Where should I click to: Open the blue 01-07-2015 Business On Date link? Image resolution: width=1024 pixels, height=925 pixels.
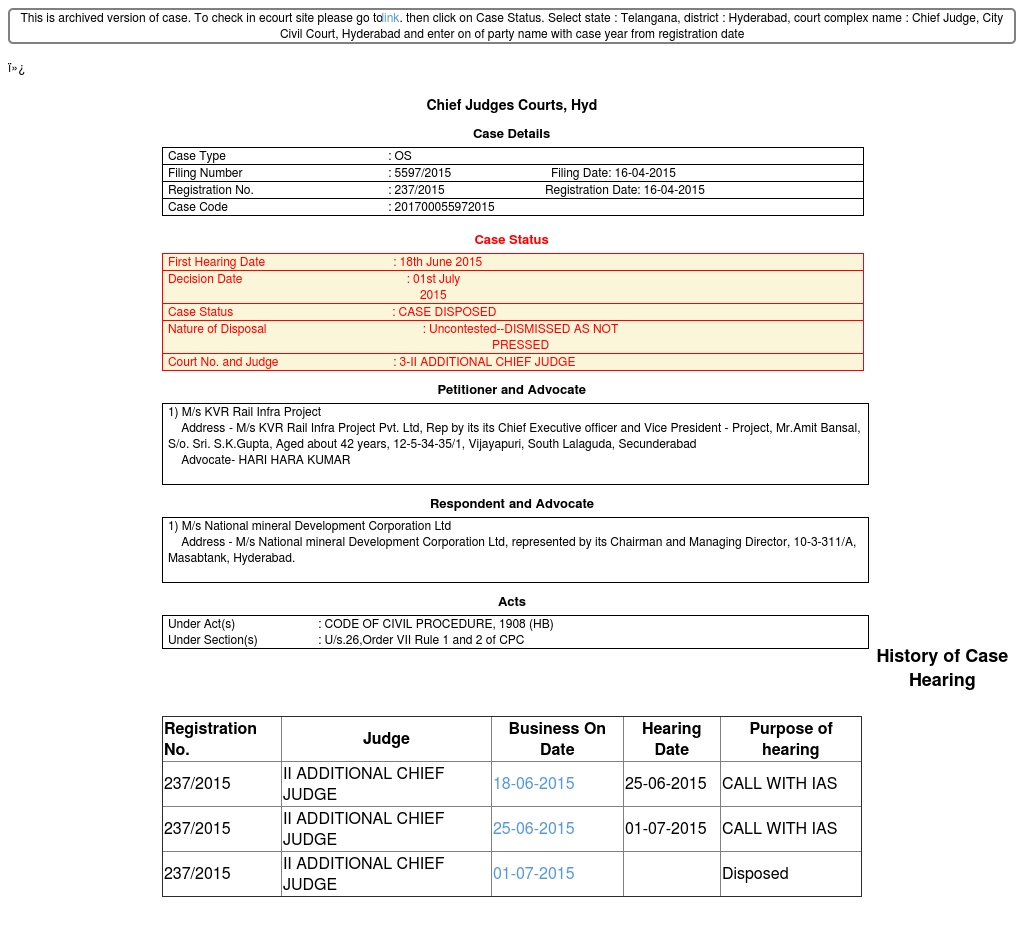(533, 873)
